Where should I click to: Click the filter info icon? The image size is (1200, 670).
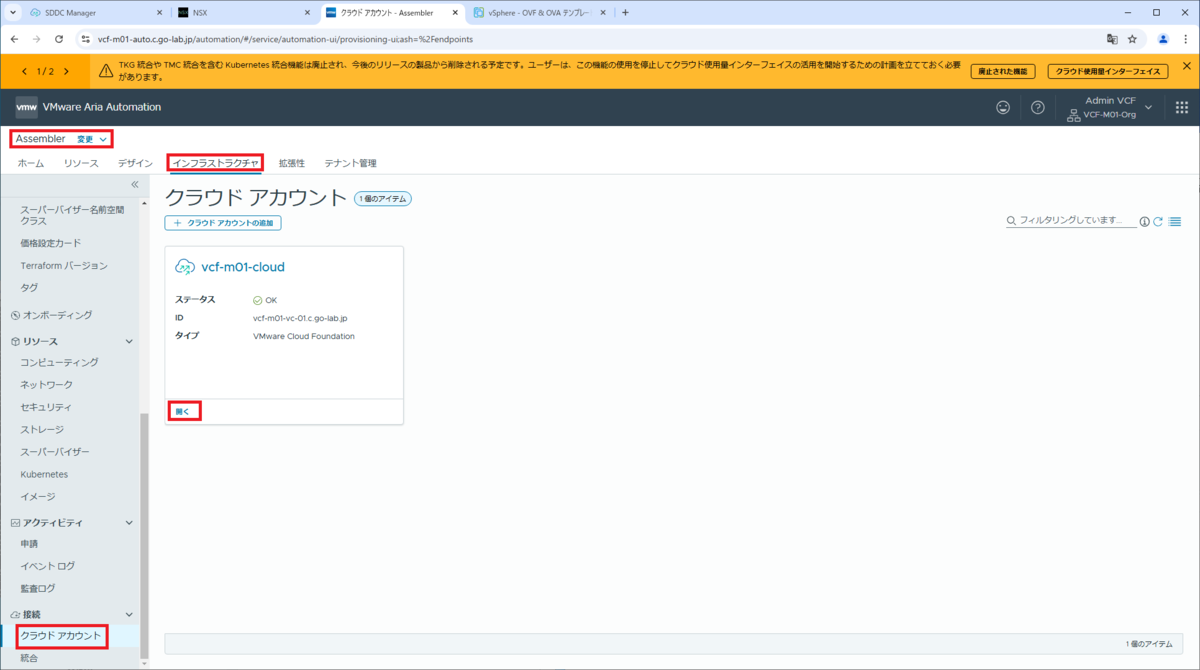tap(1145, 221)
